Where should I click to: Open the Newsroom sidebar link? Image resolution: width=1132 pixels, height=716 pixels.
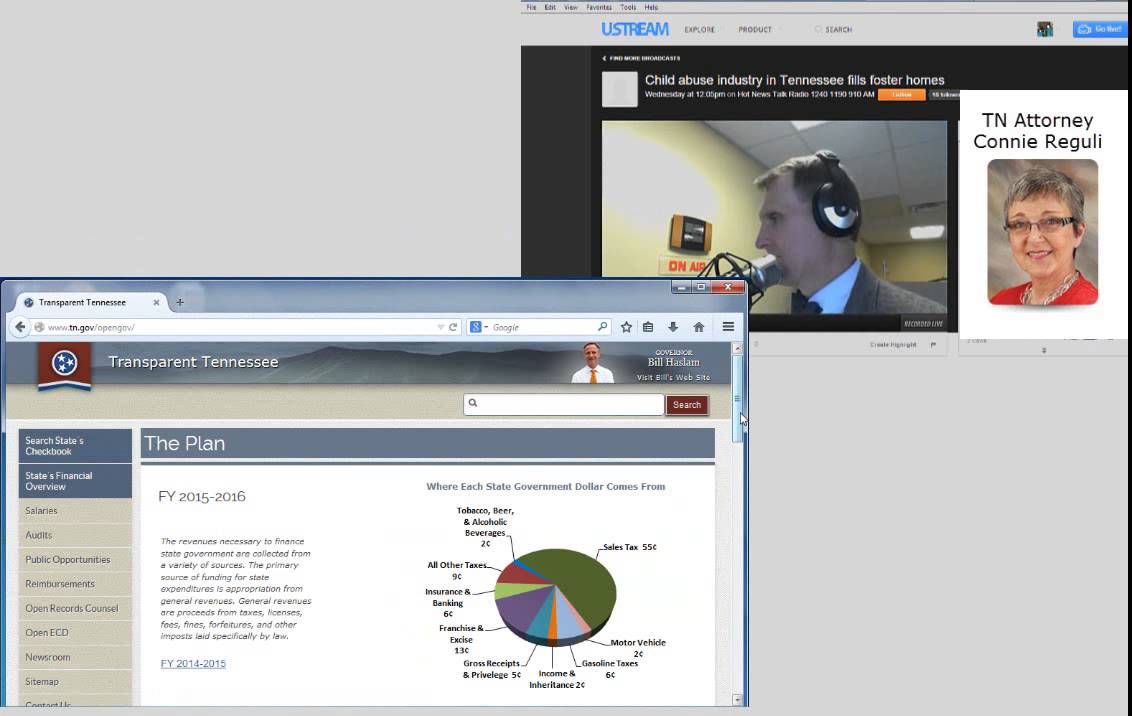tap(75, 657)
